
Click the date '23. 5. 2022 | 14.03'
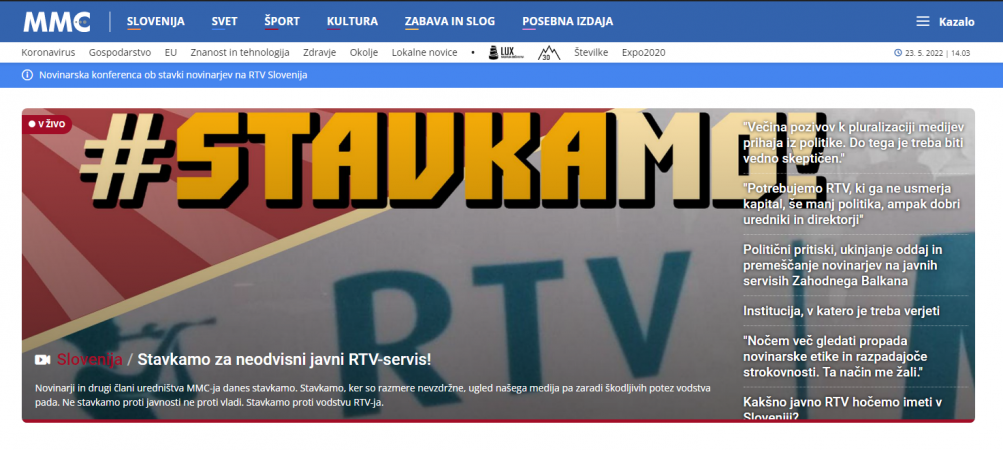tap(937, 53)
